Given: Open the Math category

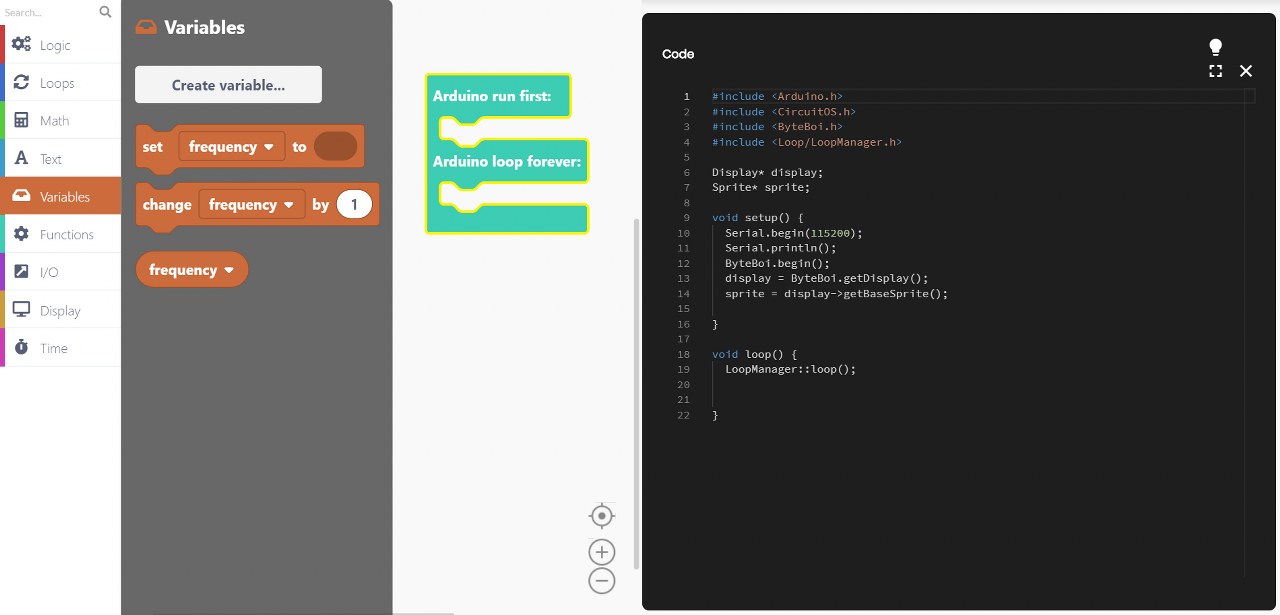Looking at the screenshot, I should click(61, 120).
